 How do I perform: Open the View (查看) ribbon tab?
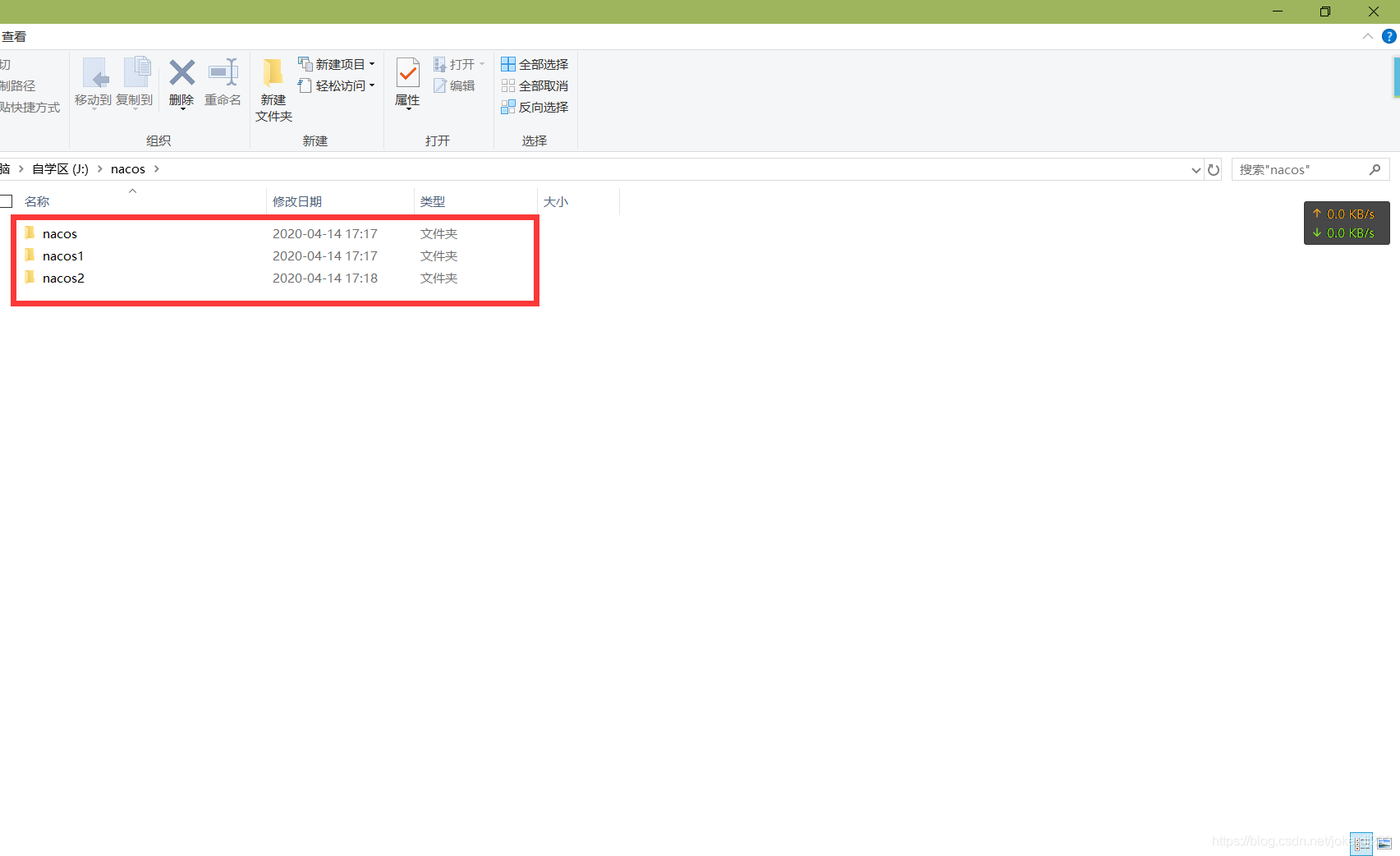[14, 37]
